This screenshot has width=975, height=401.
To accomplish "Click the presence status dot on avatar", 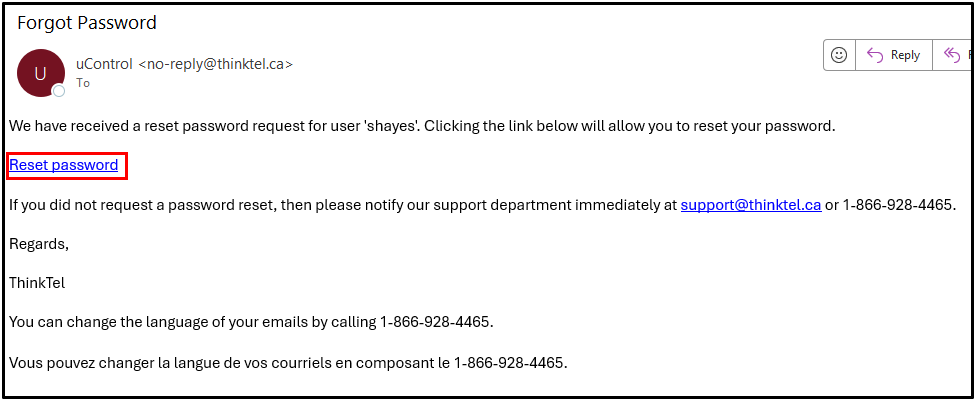I will (59, 91).
